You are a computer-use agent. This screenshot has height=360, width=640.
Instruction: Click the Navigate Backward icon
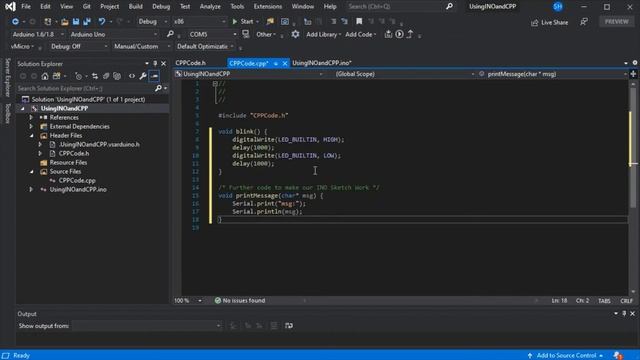point(15,21)
